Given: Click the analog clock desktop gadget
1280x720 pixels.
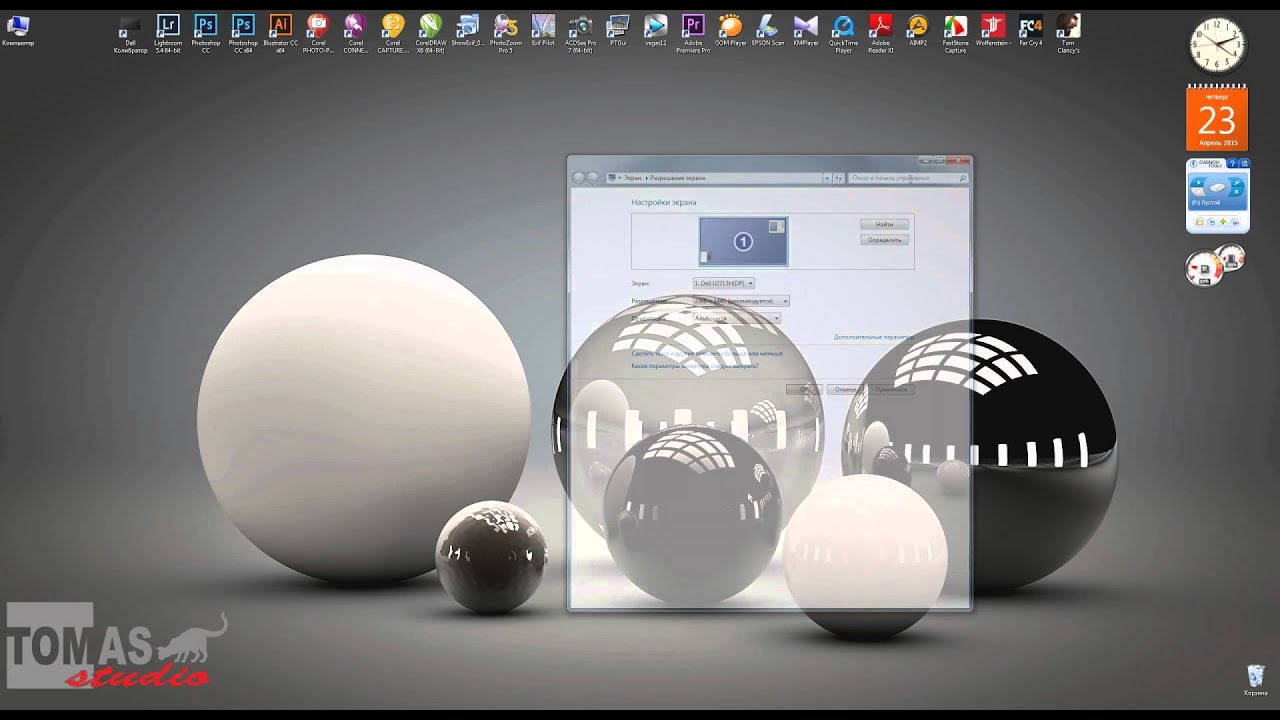Looking at the screenshot, I should pos(1217,45).
